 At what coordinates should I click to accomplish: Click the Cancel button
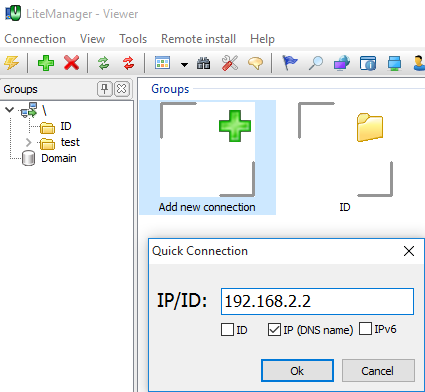(x=378, y=371)
